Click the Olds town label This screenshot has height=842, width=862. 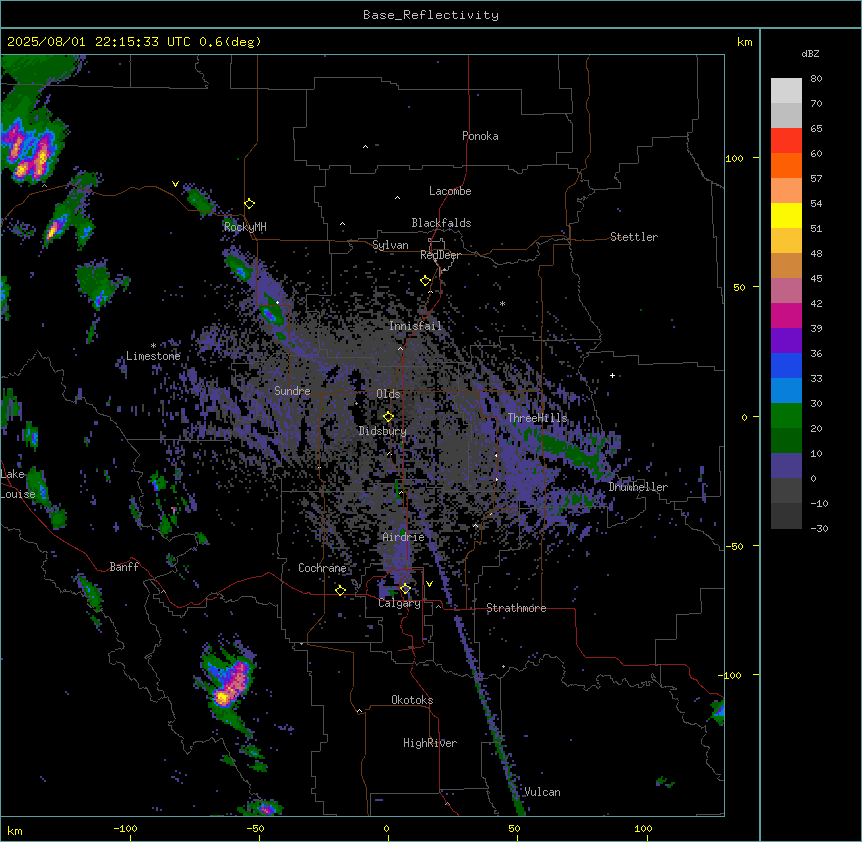[388, 394]
